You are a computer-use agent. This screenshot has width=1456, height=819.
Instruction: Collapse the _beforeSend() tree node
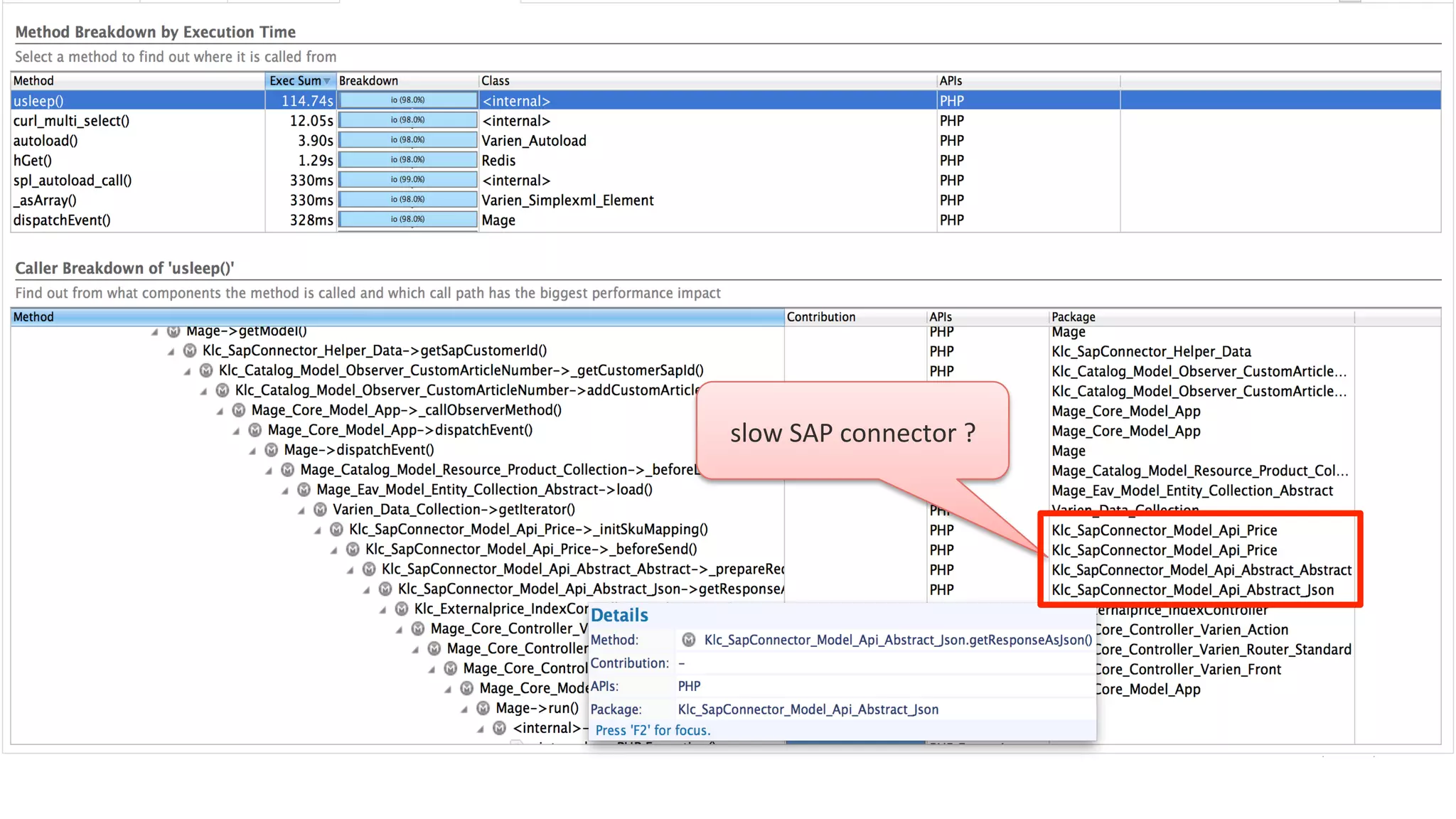click(335, 550)
